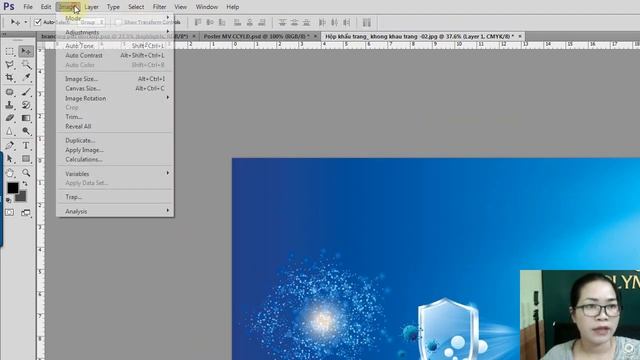
Task: Click the align top edges icon
Action: 198,22
